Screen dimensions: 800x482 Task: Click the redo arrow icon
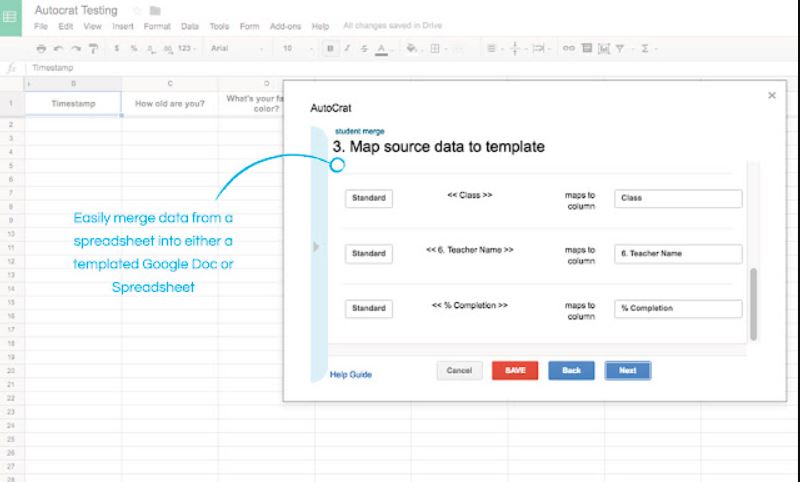[x=76, y=48]
